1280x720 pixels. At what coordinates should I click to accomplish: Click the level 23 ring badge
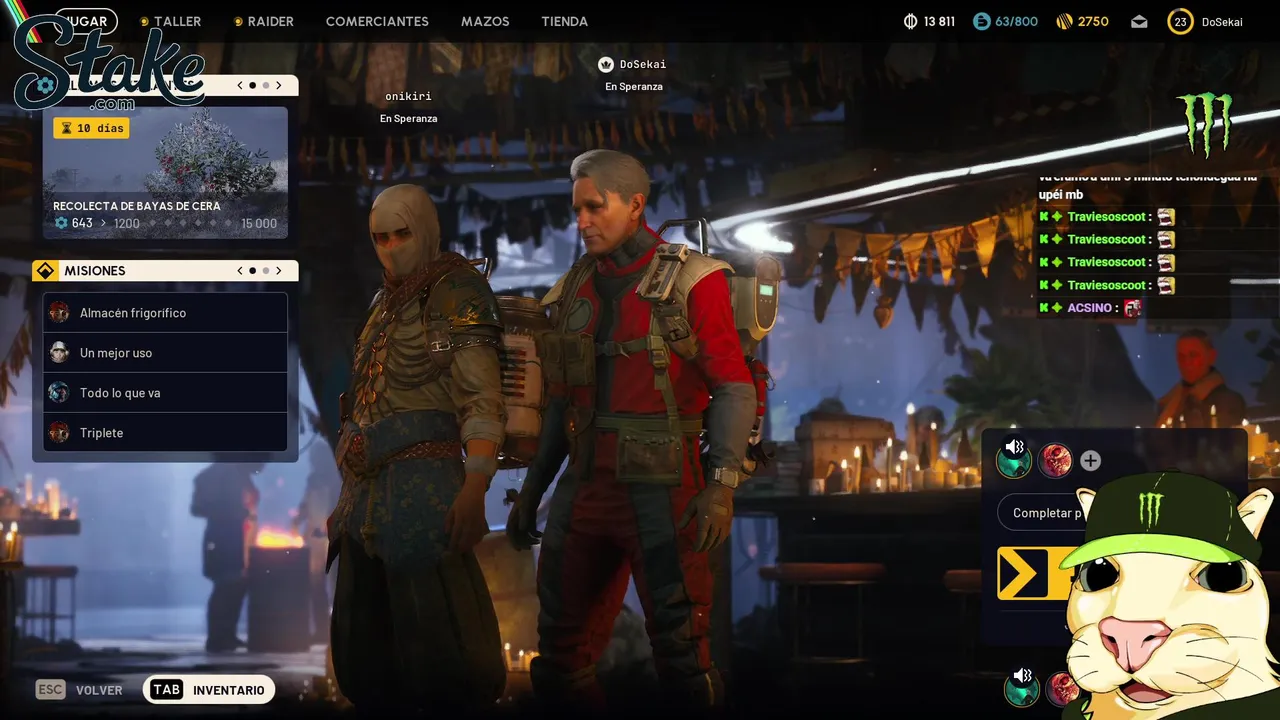1180,21
